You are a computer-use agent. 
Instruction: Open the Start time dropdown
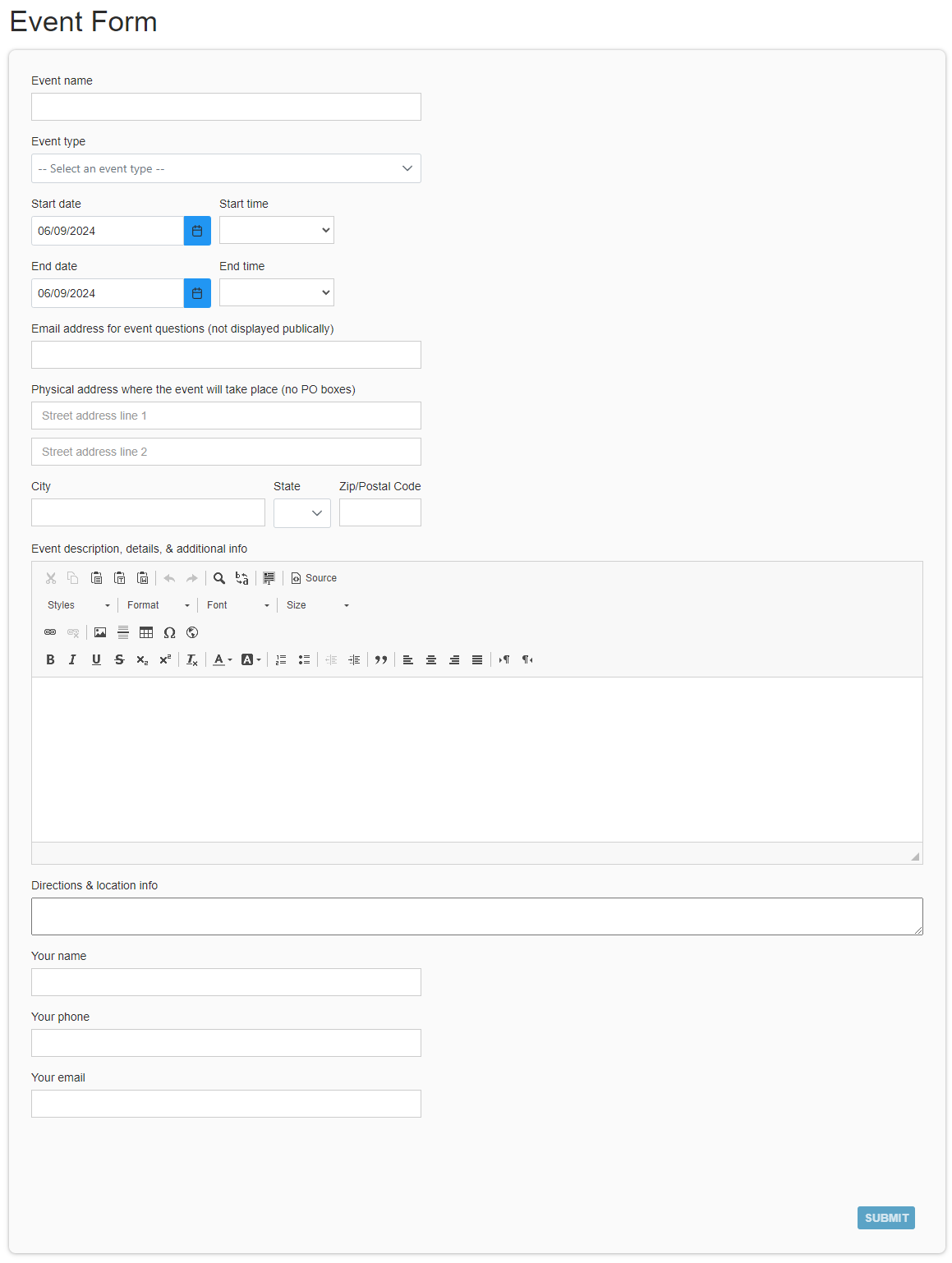pyautogui.click(x=277, y=230)
